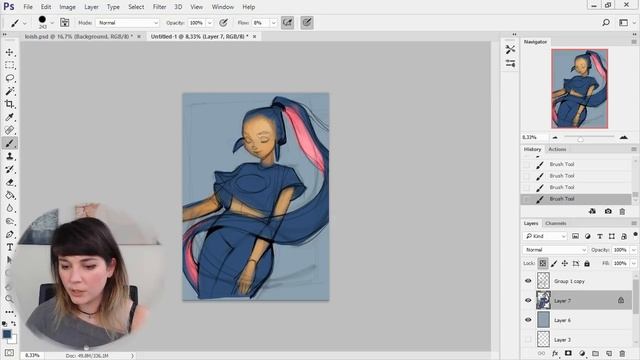640x360 pixels.
Task: Open the Brush Settings panel icon in options bar
Action: (x=64, y=22)
